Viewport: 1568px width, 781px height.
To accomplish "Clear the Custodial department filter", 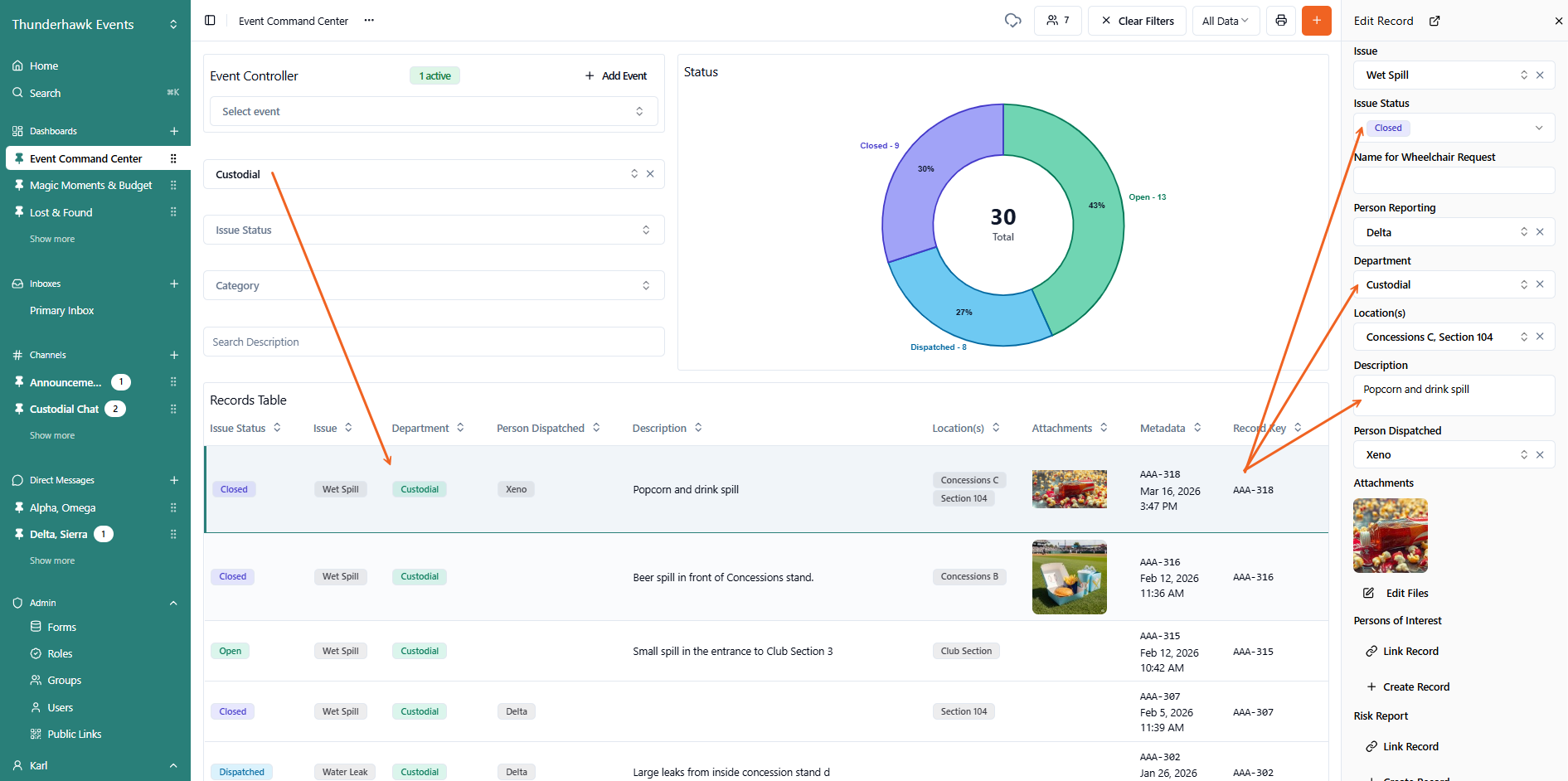I will (x=650, y=174).
